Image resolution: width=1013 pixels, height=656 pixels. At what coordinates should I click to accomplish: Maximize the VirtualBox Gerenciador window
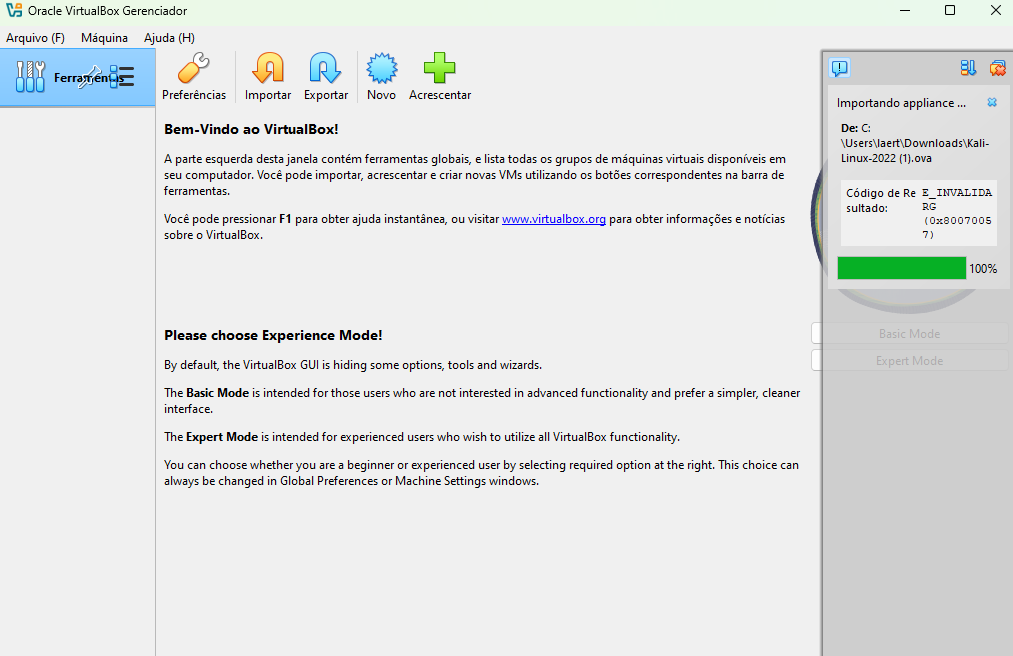tap(950, 10)
